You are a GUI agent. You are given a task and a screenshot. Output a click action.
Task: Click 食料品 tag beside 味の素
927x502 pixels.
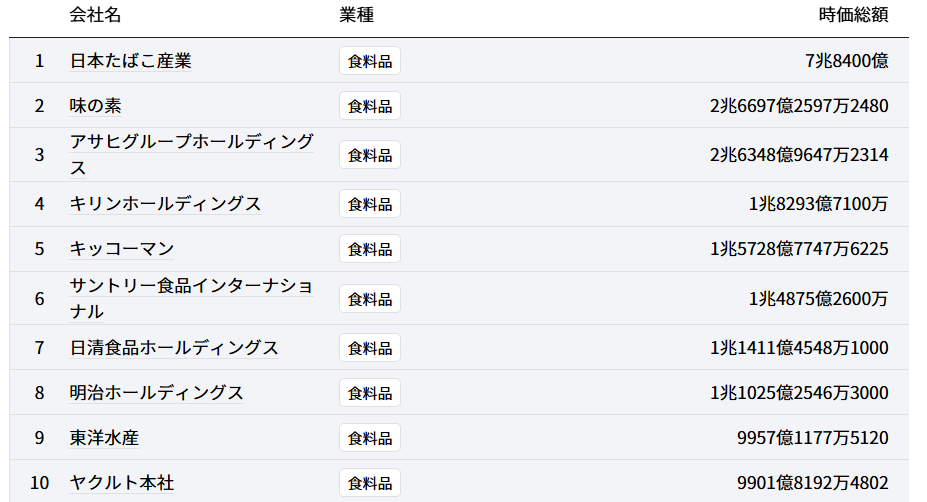pyautogui.click(x=370, y=106)
